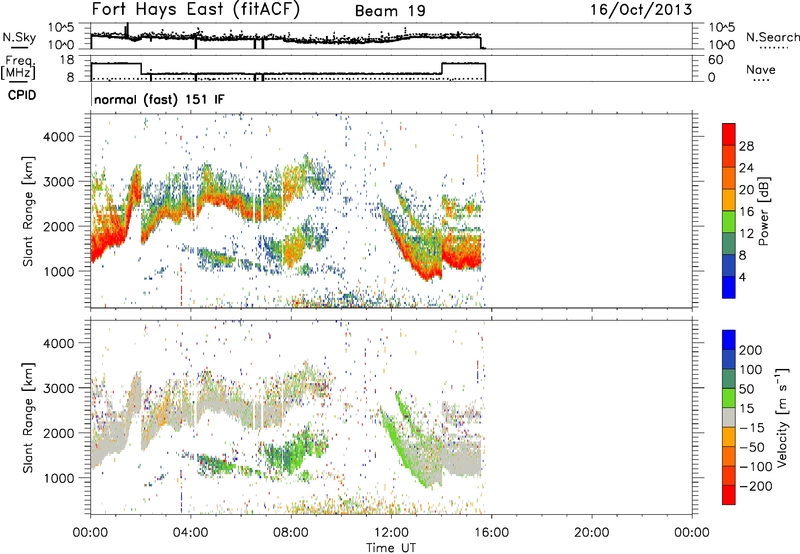Image resolution: width=800 pixels, height=554 pixels.
Task: Click the 3000 range tick in velocity panel
Action: [58, 388]
